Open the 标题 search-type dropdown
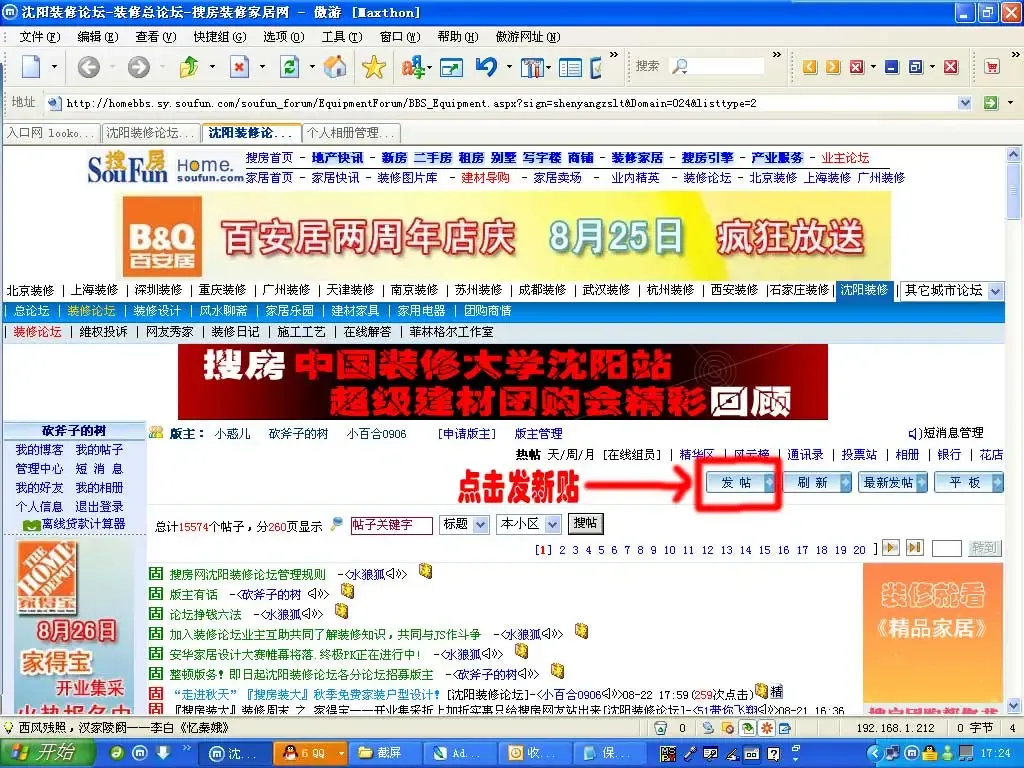Viewport: 1024px width, 768px height. [x=481, y=524]
